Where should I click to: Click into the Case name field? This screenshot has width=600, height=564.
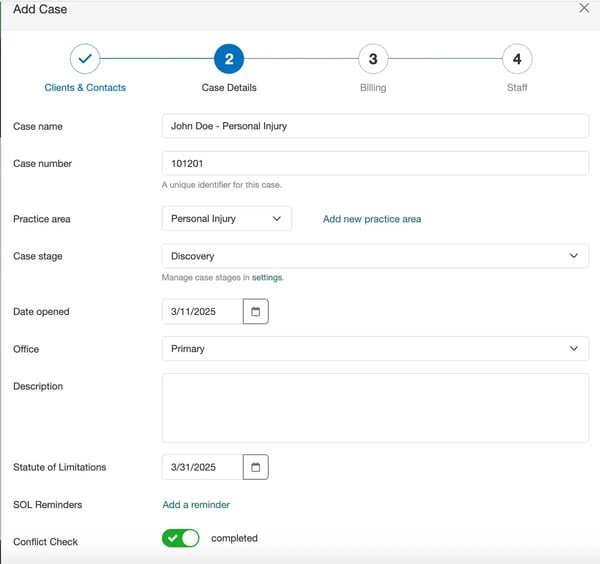click(x=374, y=126)
